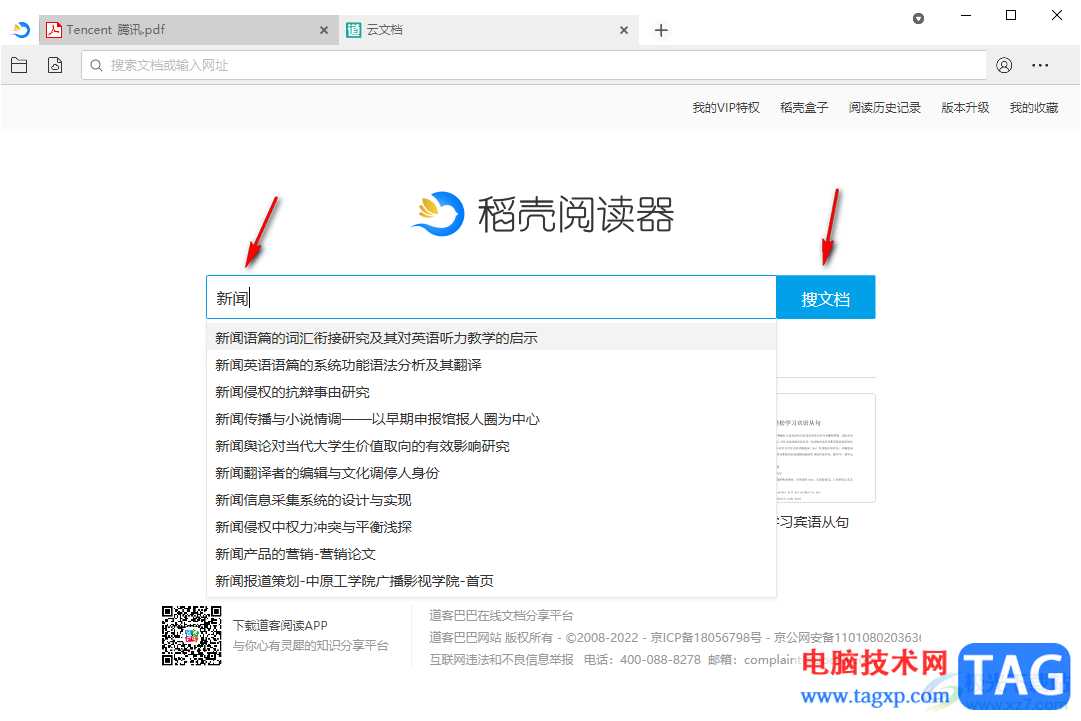Open the folder icon in the toolbar
Image resolution: width=1081 pixels, height=721 pixels.
19,65
